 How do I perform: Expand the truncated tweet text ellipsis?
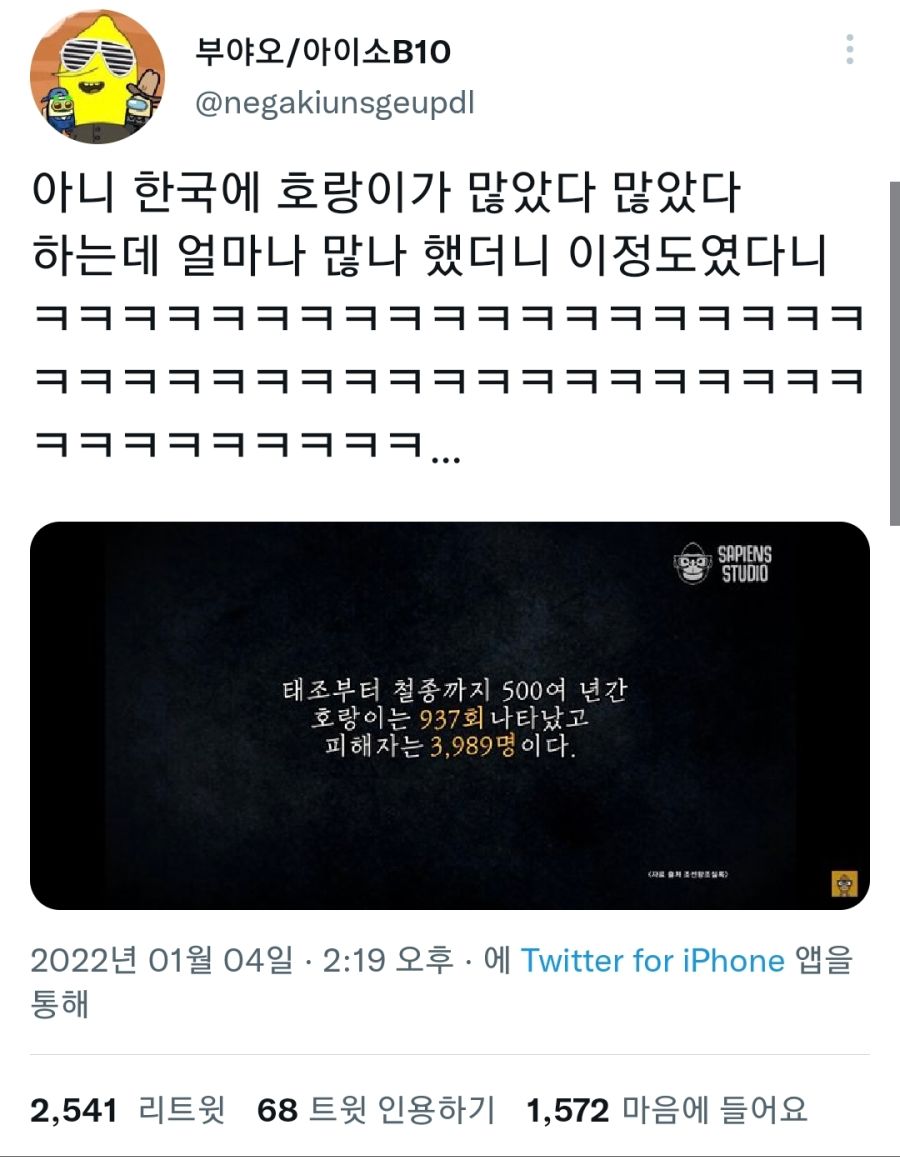pos(446,457)
